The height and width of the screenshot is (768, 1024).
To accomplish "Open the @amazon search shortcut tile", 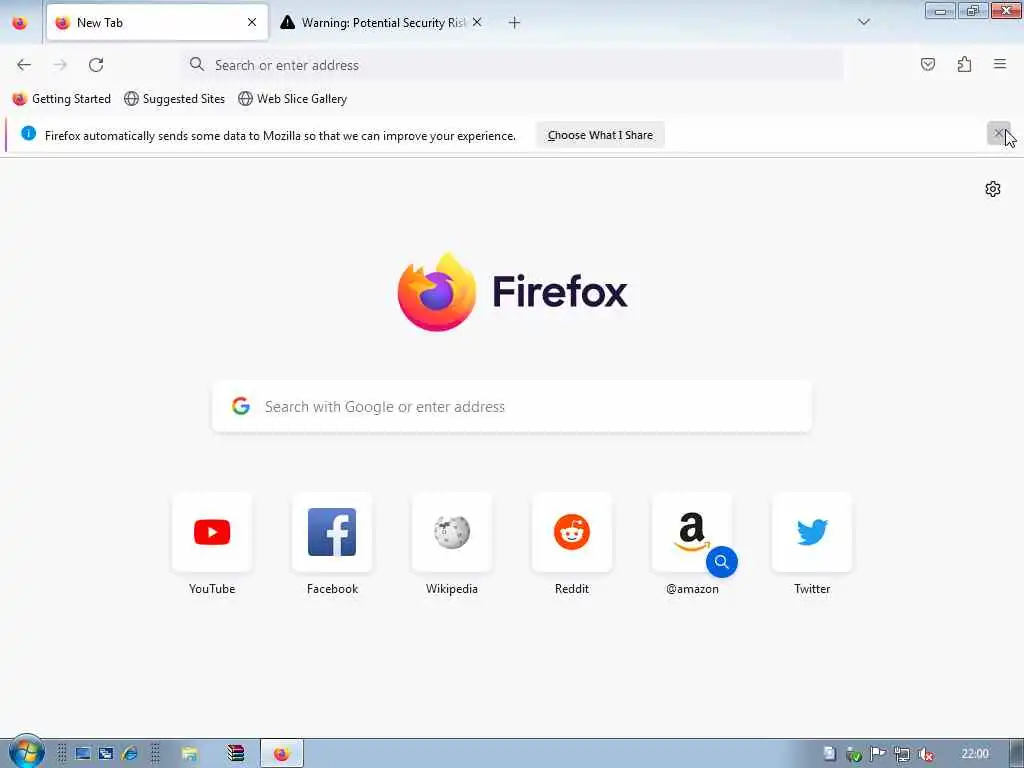I will 692,532.
